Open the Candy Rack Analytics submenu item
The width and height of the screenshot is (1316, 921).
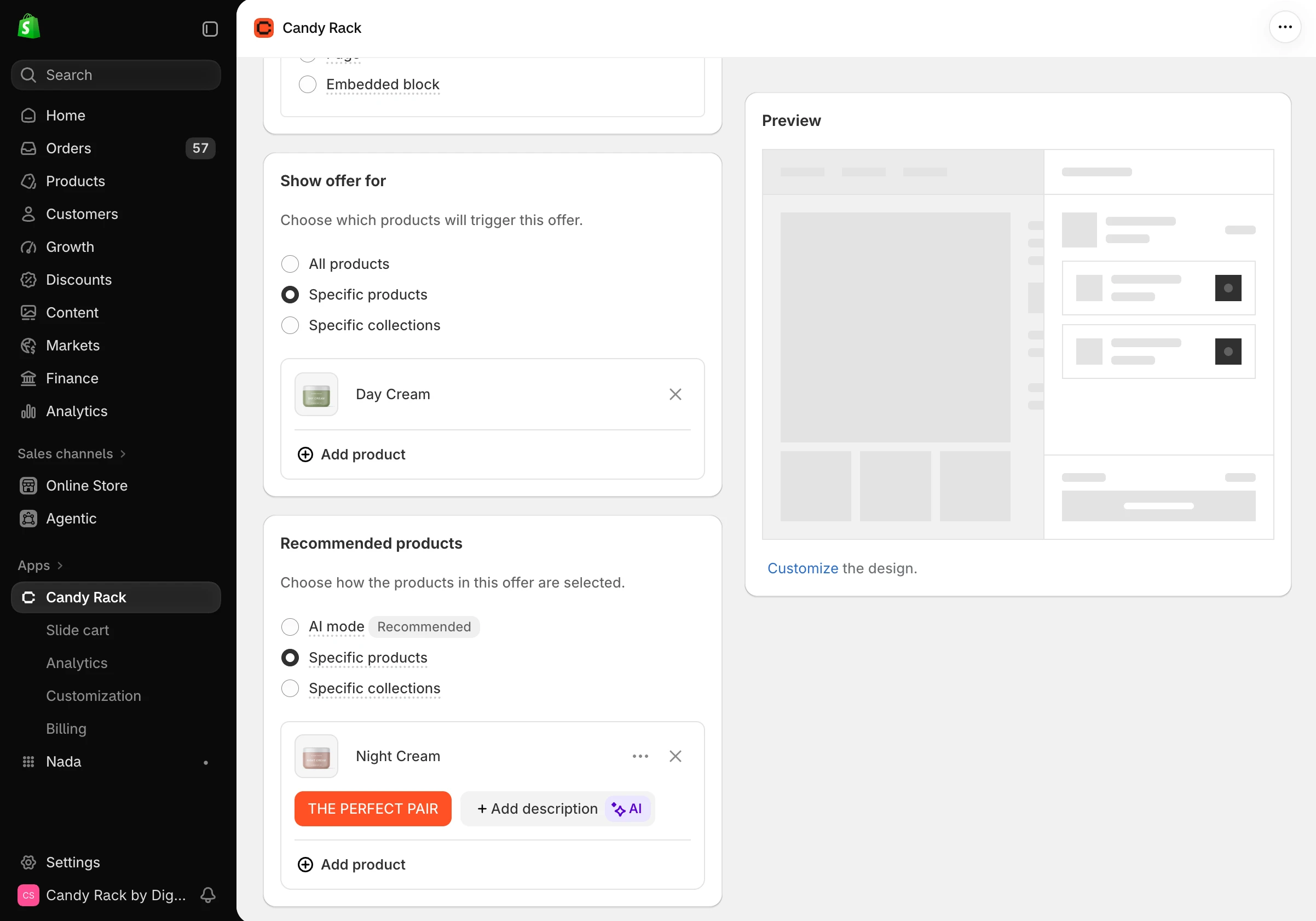(x=77, y=663)
